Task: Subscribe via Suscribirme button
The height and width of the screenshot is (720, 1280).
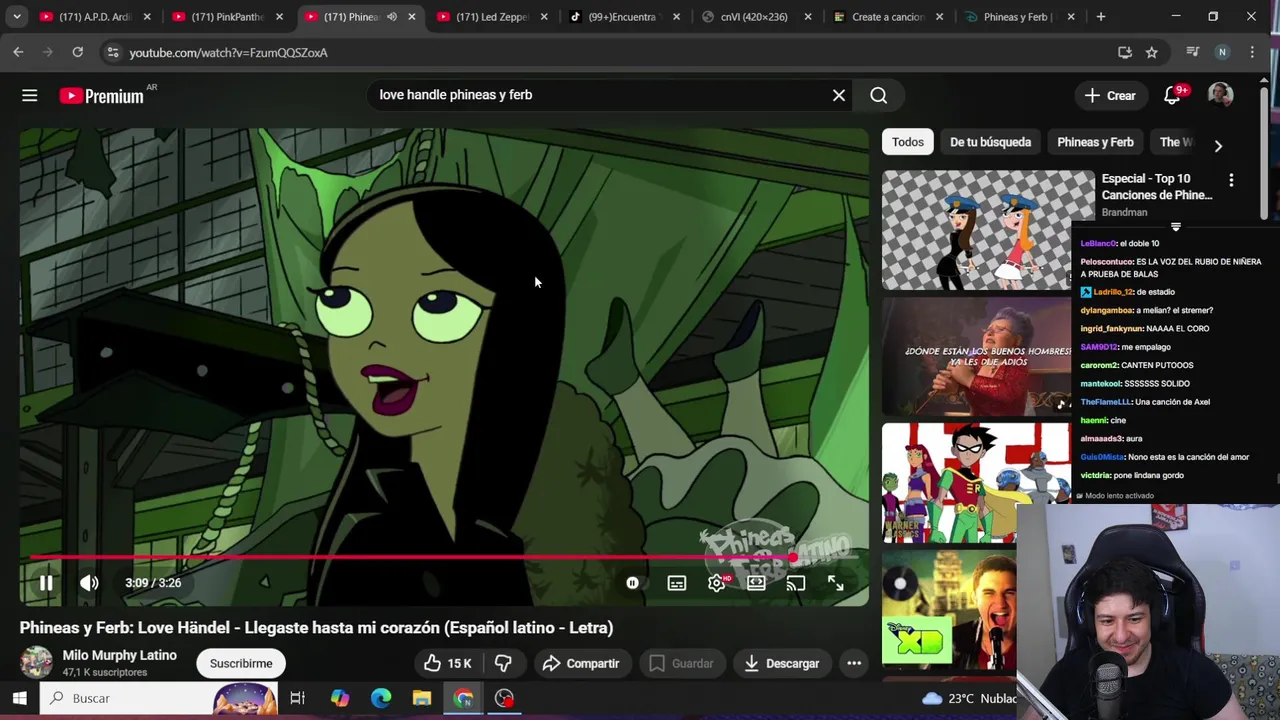Action: 241,663
